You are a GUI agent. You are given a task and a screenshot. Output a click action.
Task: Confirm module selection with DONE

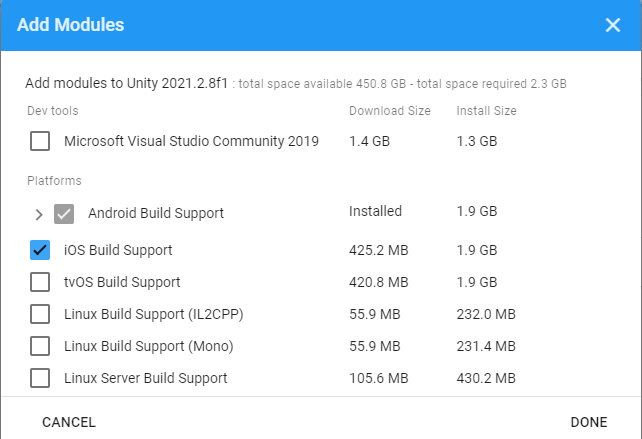tap(588, 422)
